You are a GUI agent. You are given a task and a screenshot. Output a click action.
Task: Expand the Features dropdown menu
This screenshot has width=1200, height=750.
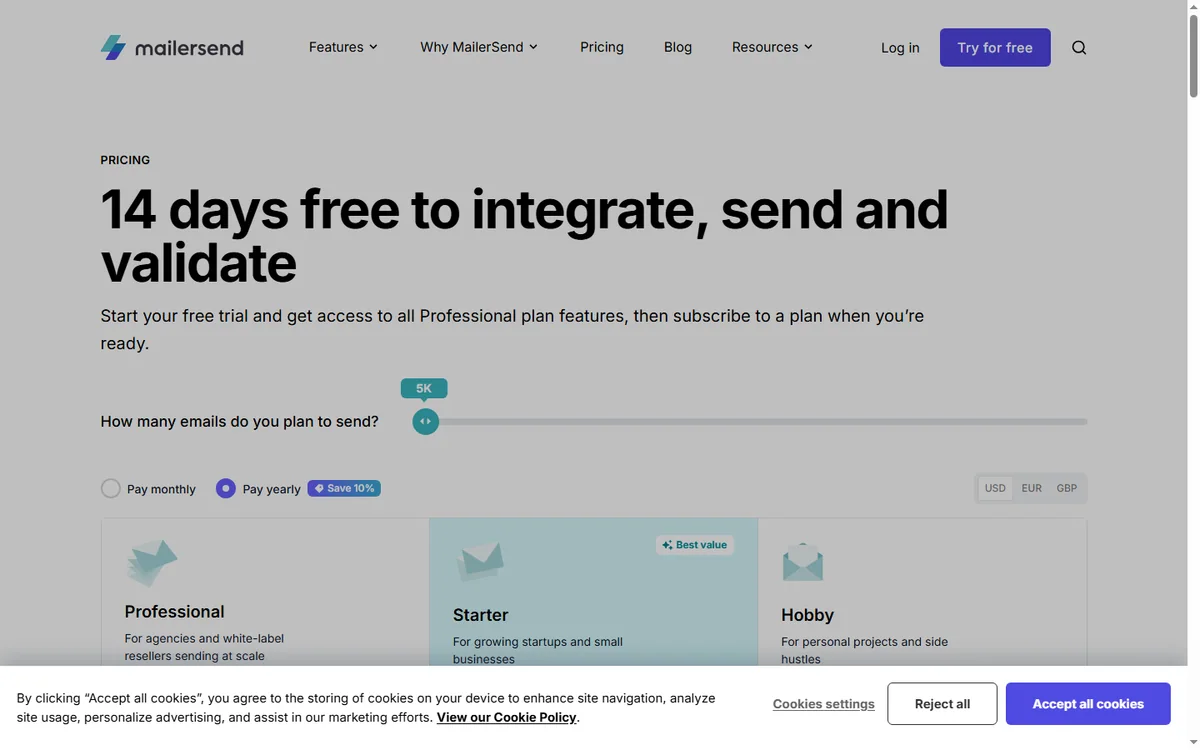tap(343, 47)
